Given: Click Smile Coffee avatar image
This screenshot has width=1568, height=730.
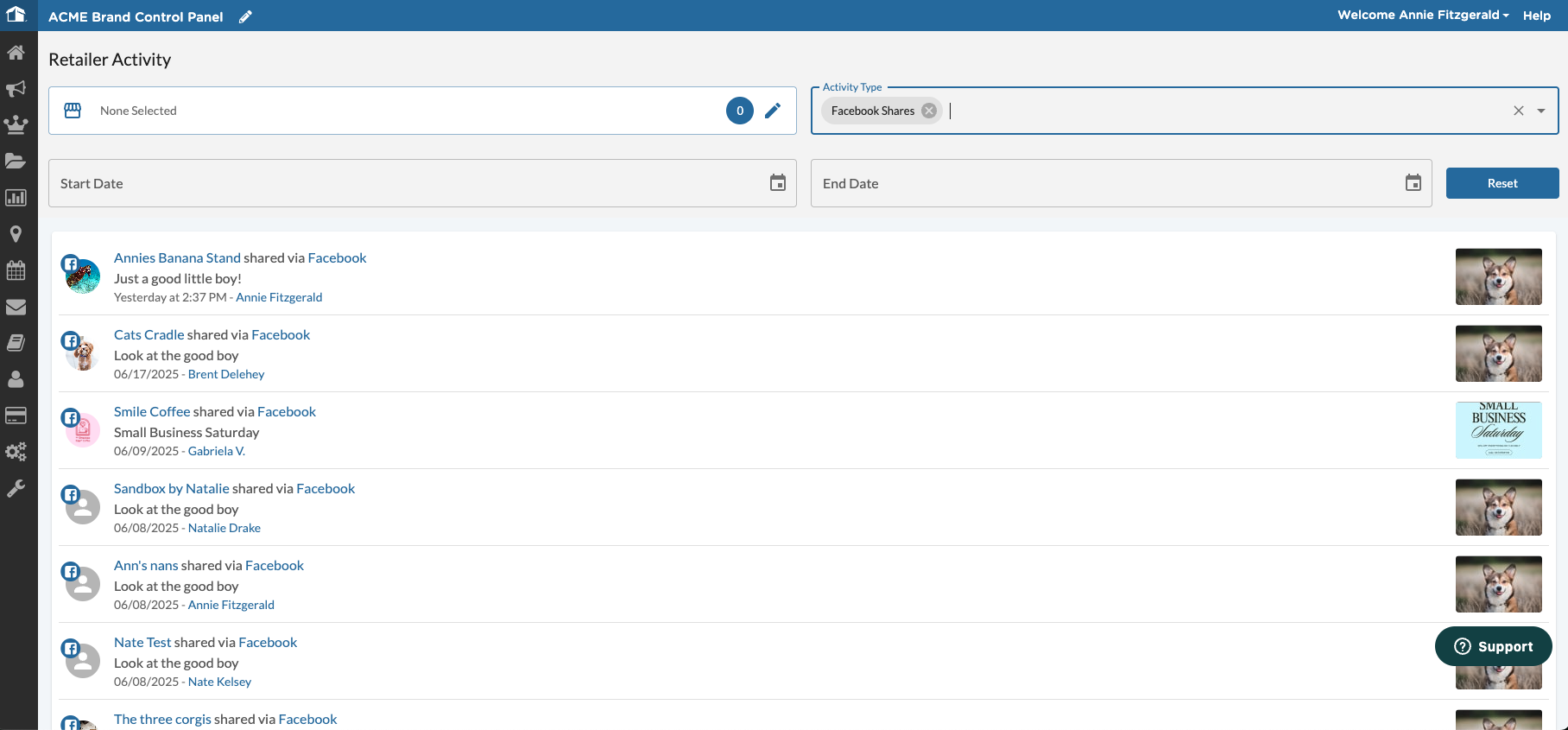Looking at the screenshot, I should click(x=83, y=430).
